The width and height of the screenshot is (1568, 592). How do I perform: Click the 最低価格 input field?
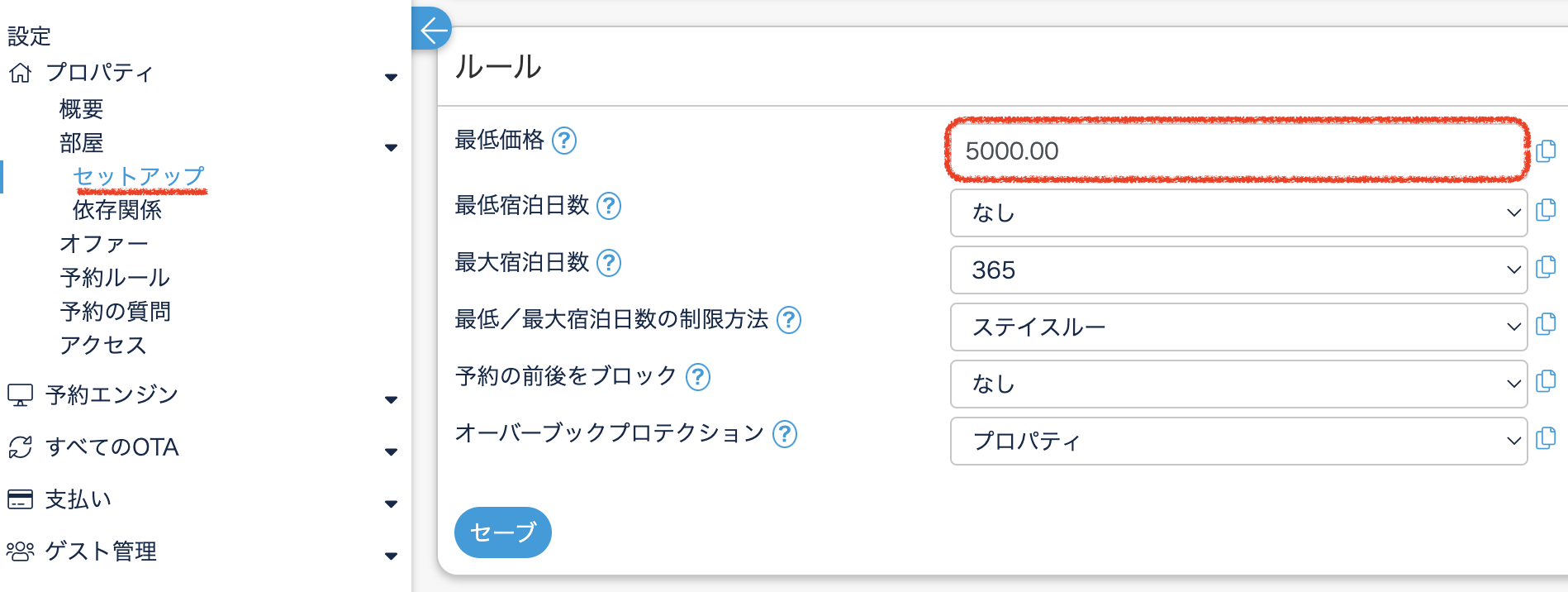(x=1236, y=151)
